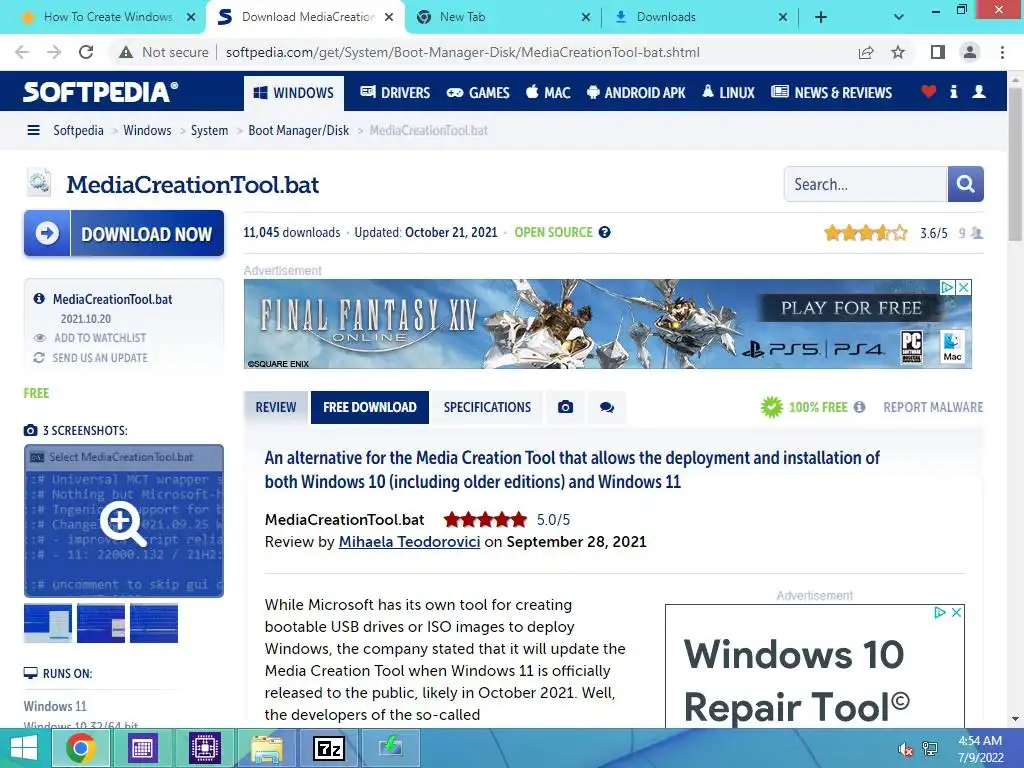Click the Windows breadcrumb link
This screenshot has width=1024, height=768.
tap(147, 131)
